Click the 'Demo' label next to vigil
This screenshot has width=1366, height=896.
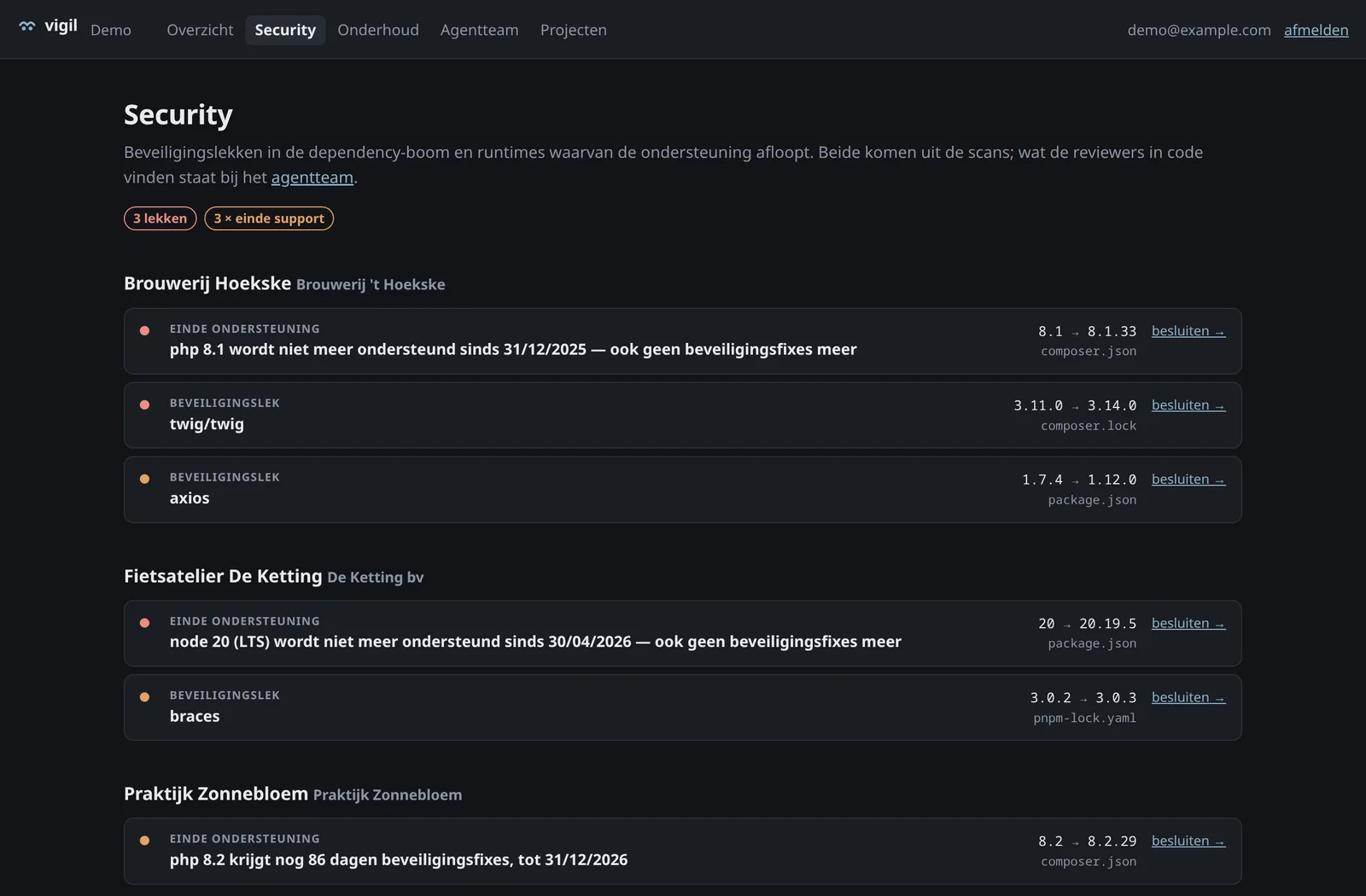[x=111, y=30]
